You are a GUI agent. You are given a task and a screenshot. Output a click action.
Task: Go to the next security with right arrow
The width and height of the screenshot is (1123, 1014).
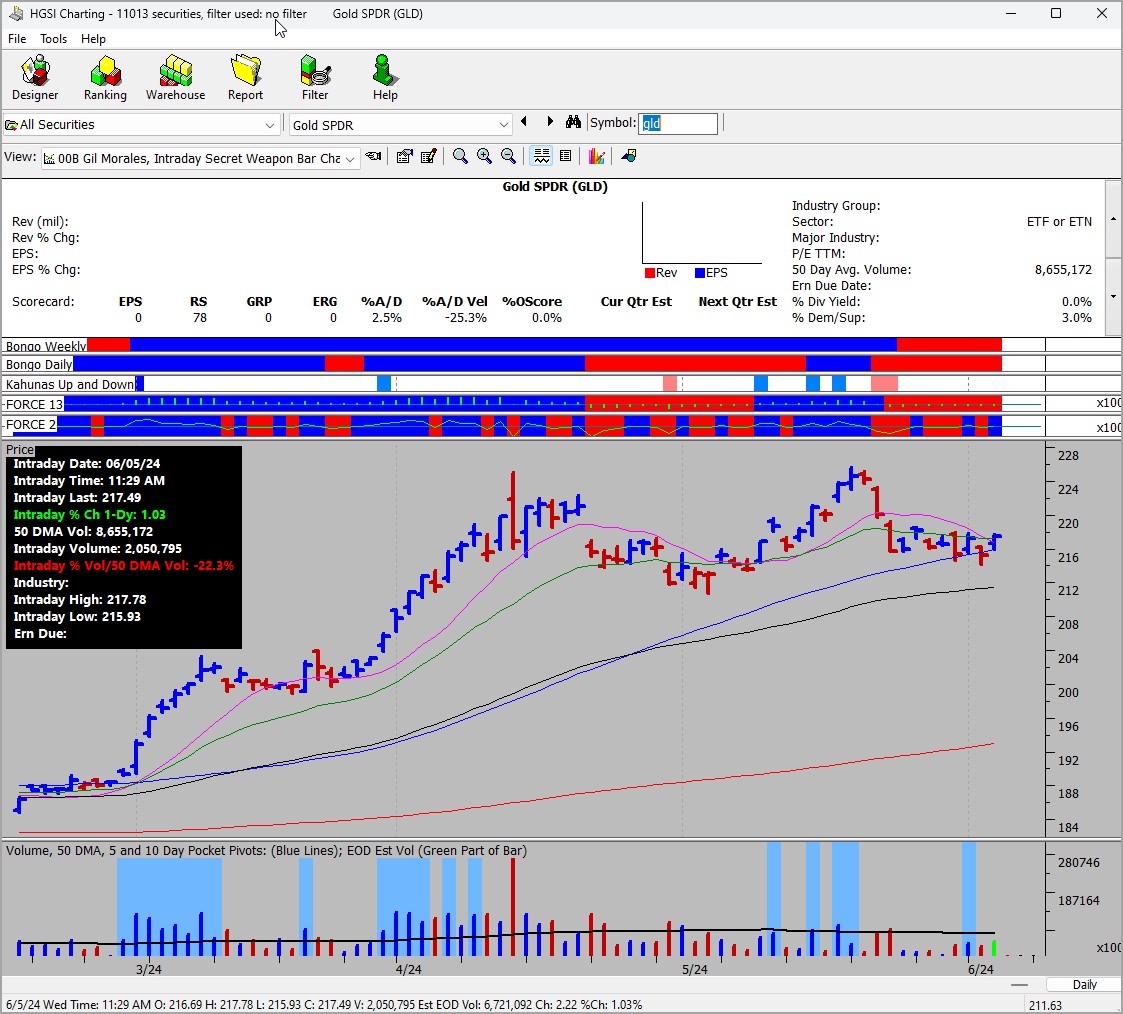550,122
